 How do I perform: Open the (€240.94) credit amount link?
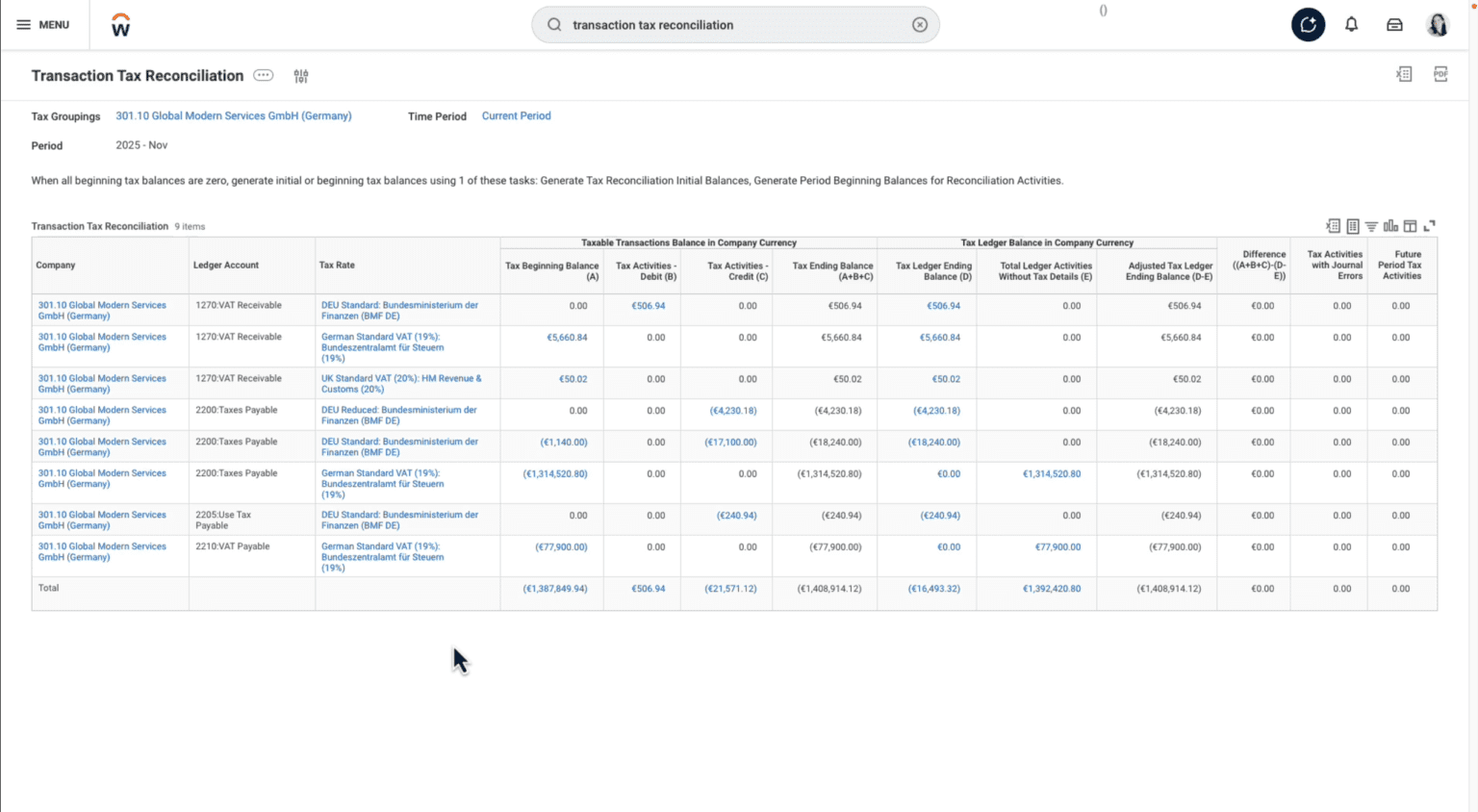(x=737, y=516)
